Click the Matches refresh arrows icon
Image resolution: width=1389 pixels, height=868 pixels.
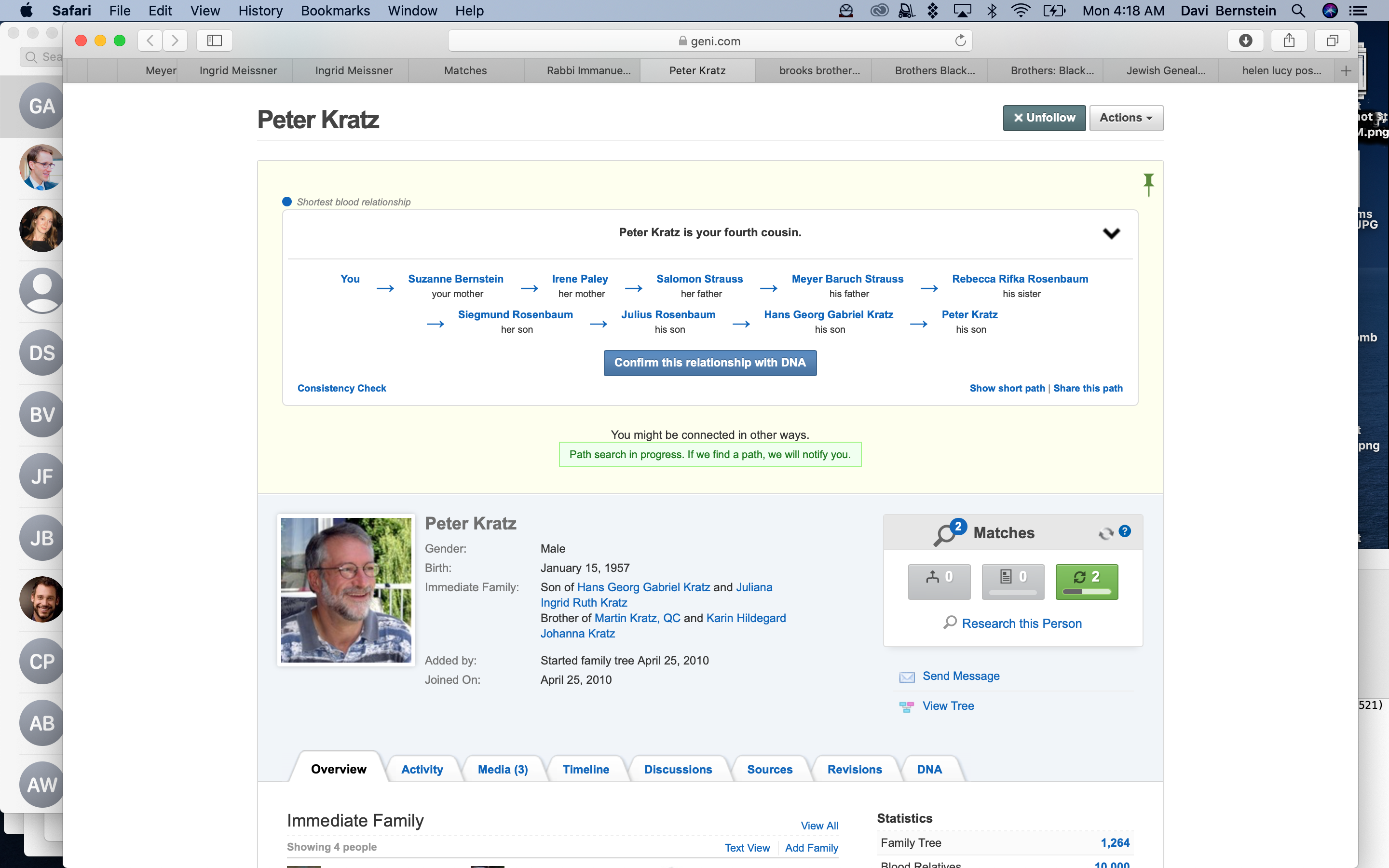pos(1105,533)
